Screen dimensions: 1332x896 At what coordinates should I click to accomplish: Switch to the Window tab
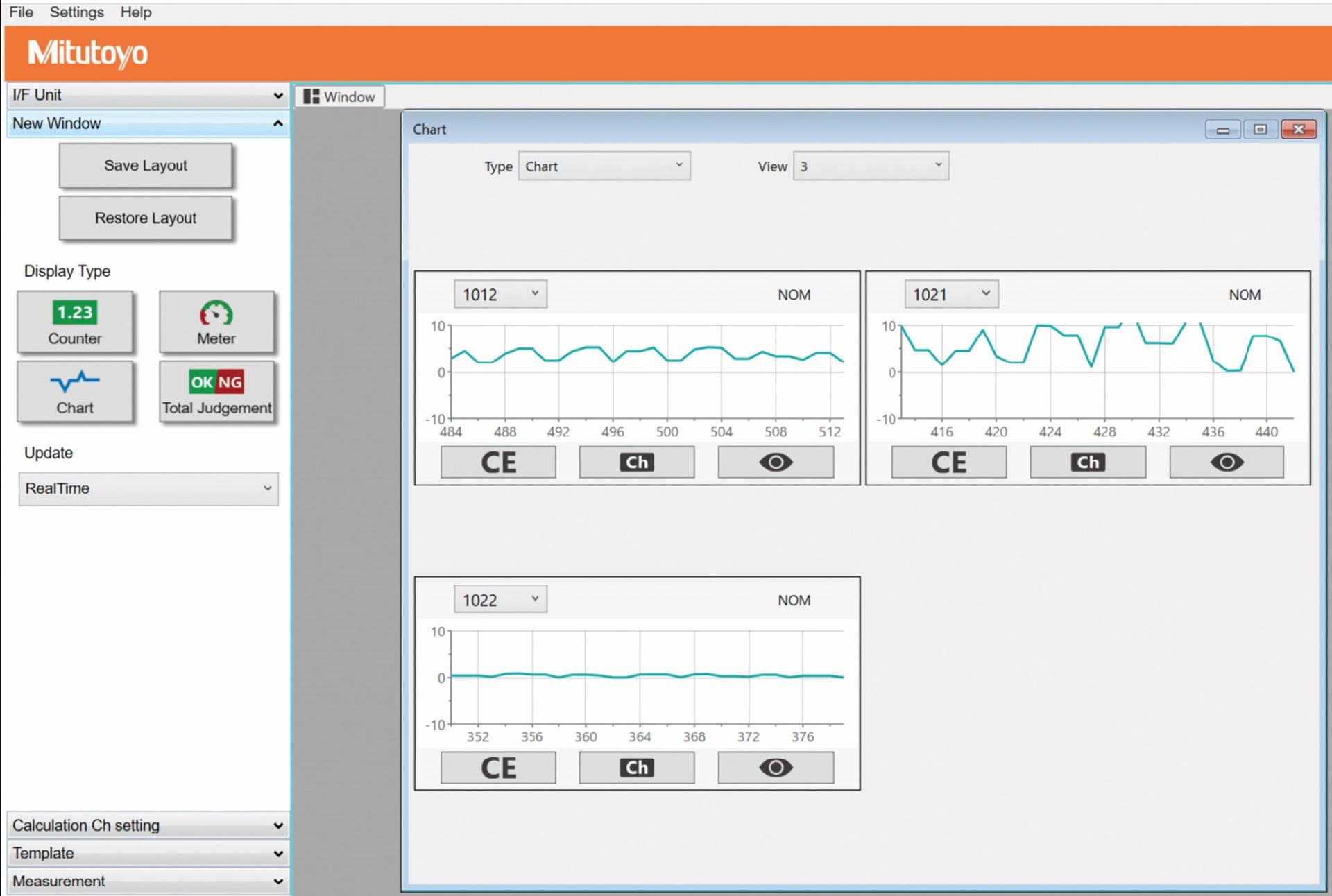(x=340, y=97)
